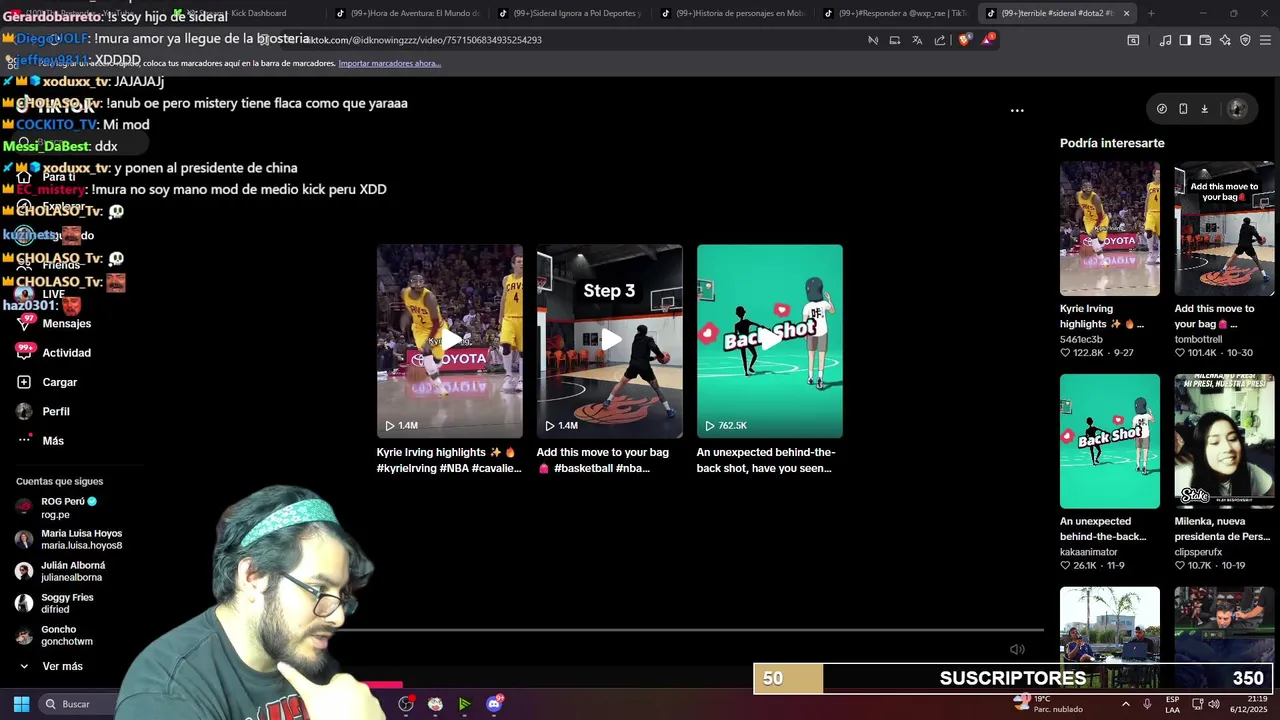Image resolution: width=1280 pixels, height=720 pixels.
Task: Open Kyrie Irving thumbnail in Podría interesarte
Action: coord(1110,228)
